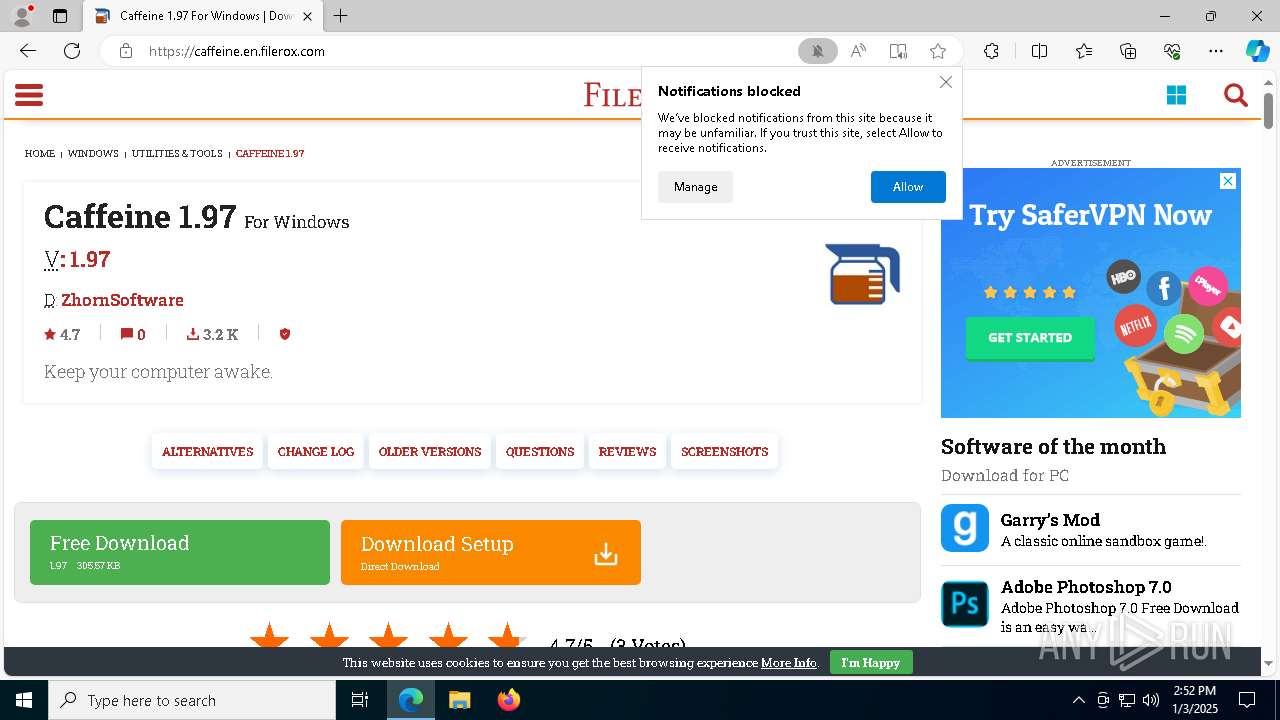The image size is (1280, 720).
Task: Open the volume control
Action: pos(1151,700)
